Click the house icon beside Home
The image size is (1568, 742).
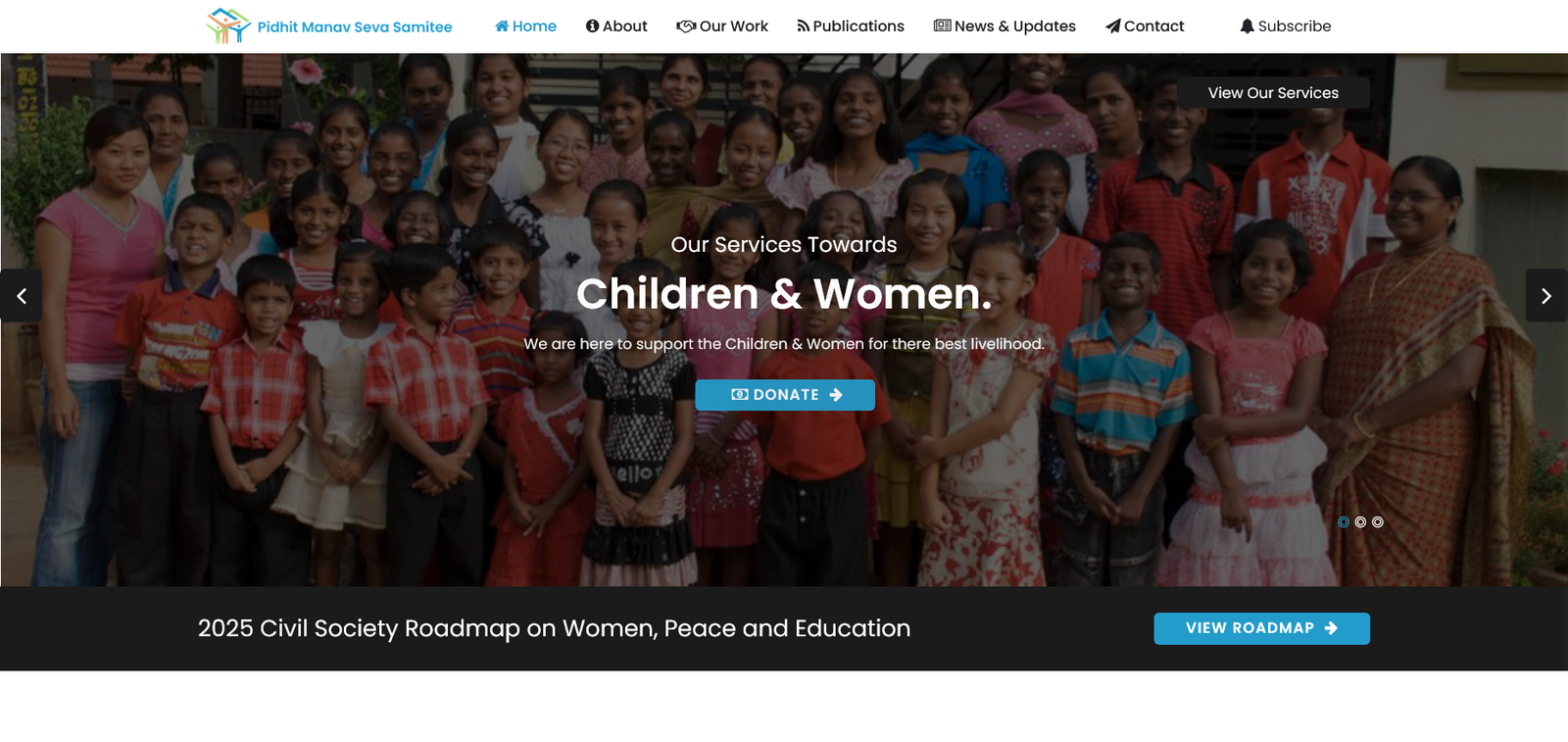(x=502, y=26)
